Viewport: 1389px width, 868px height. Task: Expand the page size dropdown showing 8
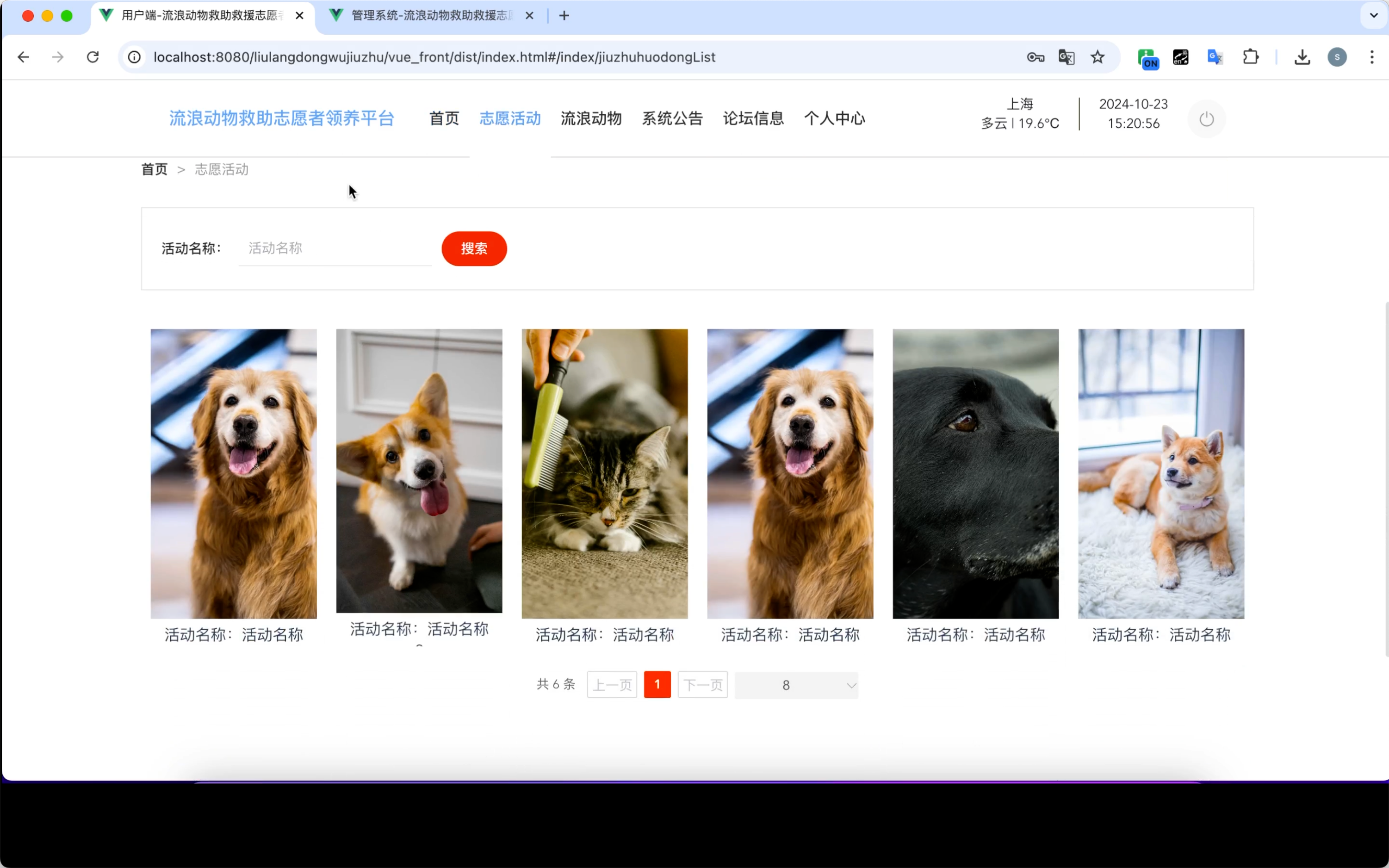tap(796, 685)
